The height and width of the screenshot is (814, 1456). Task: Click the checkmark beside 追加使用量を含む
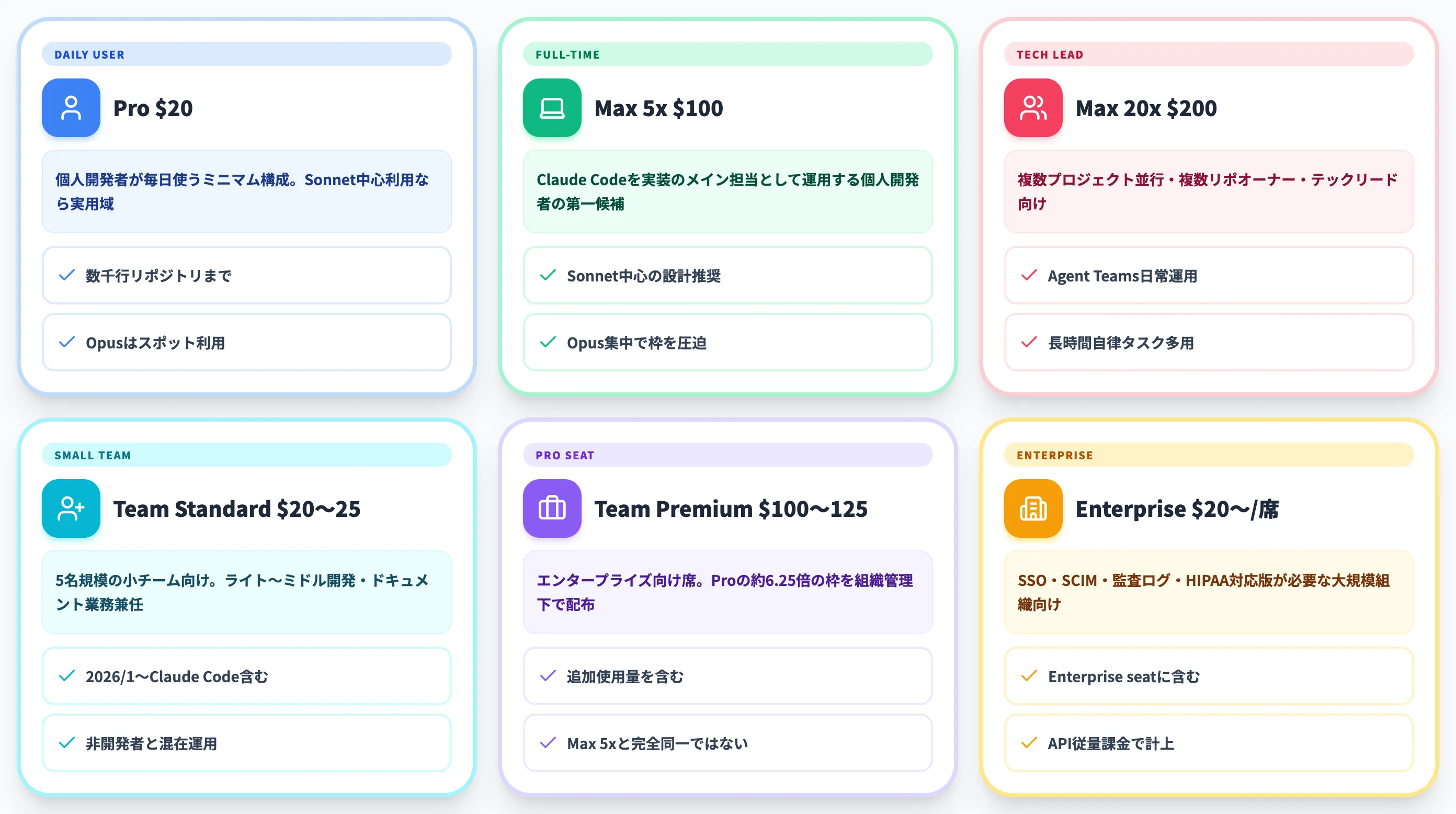548,676
